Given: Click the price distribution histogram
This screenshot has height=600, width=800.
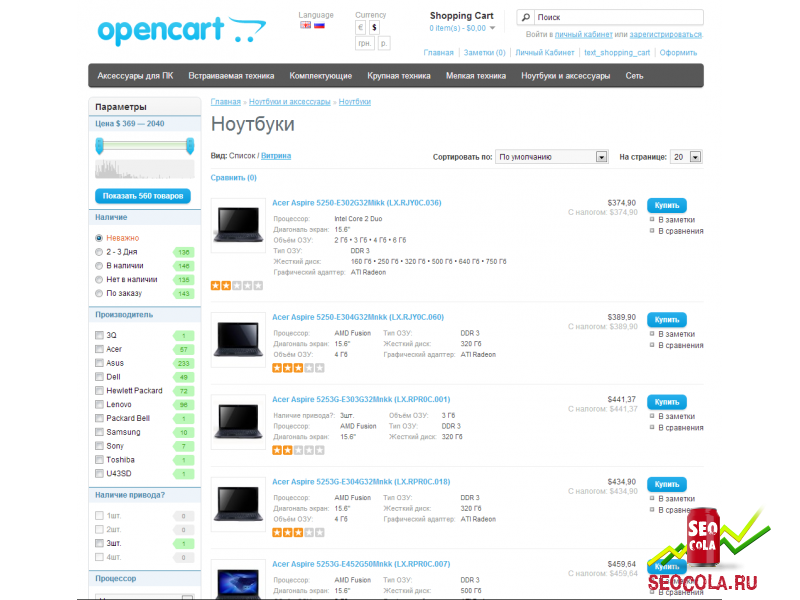Looking at the screenshot, I should [144, 169].
